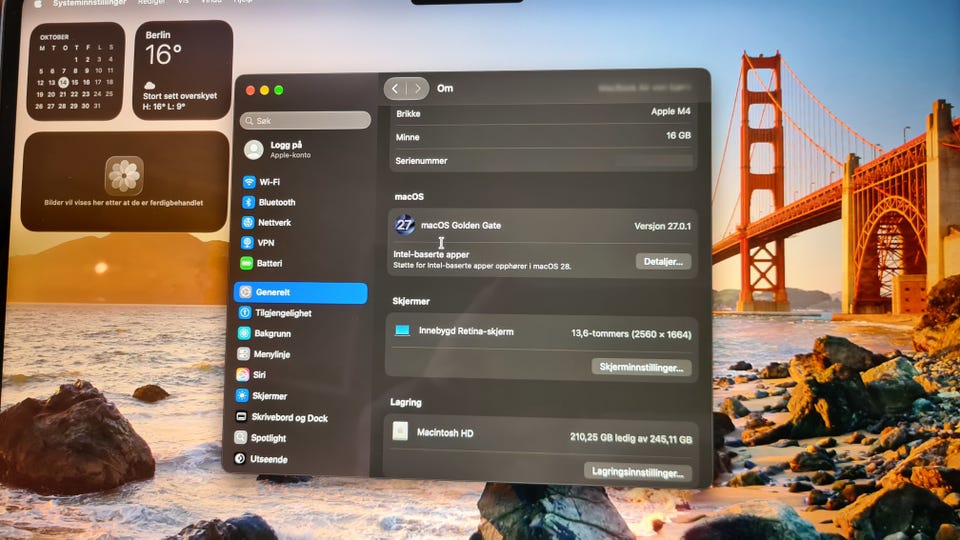
Task: Open Spotlight settings
Action: tap(261, 438)
